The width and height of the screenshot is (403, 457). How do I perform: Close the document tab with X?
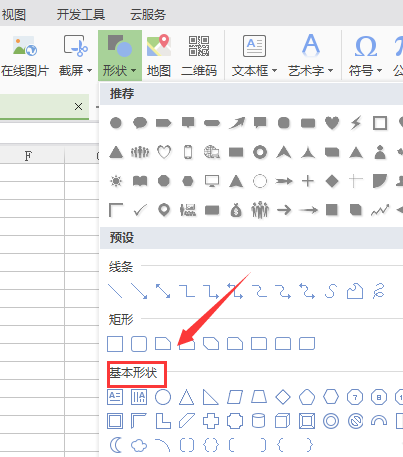pyautogui.click(x=78, y=107)
